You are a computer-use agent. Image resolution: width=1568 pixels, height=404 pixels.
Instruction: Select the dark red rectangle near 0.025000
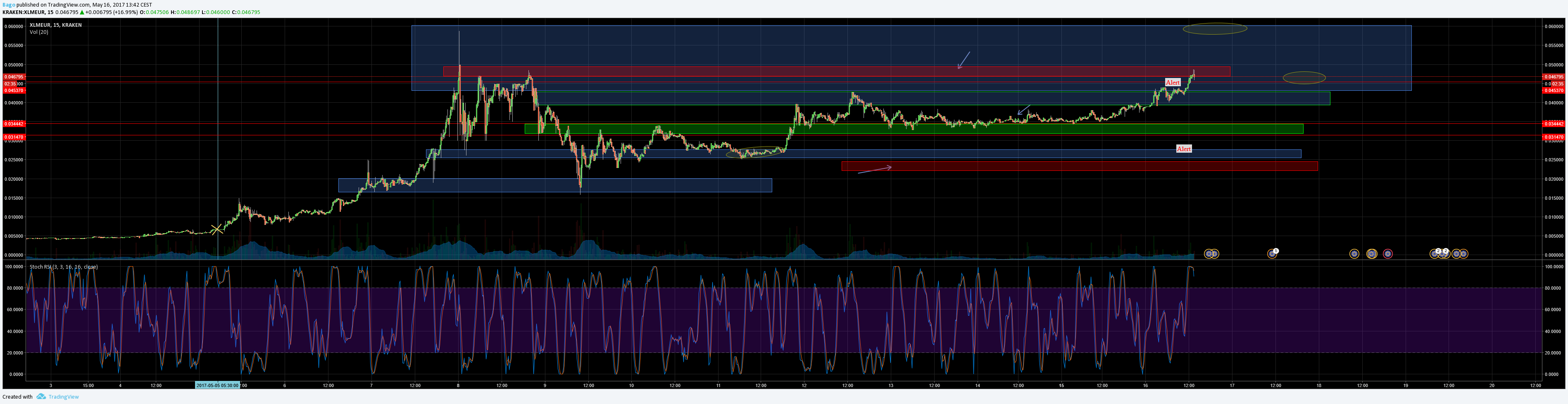click(x=1080, y=166)
